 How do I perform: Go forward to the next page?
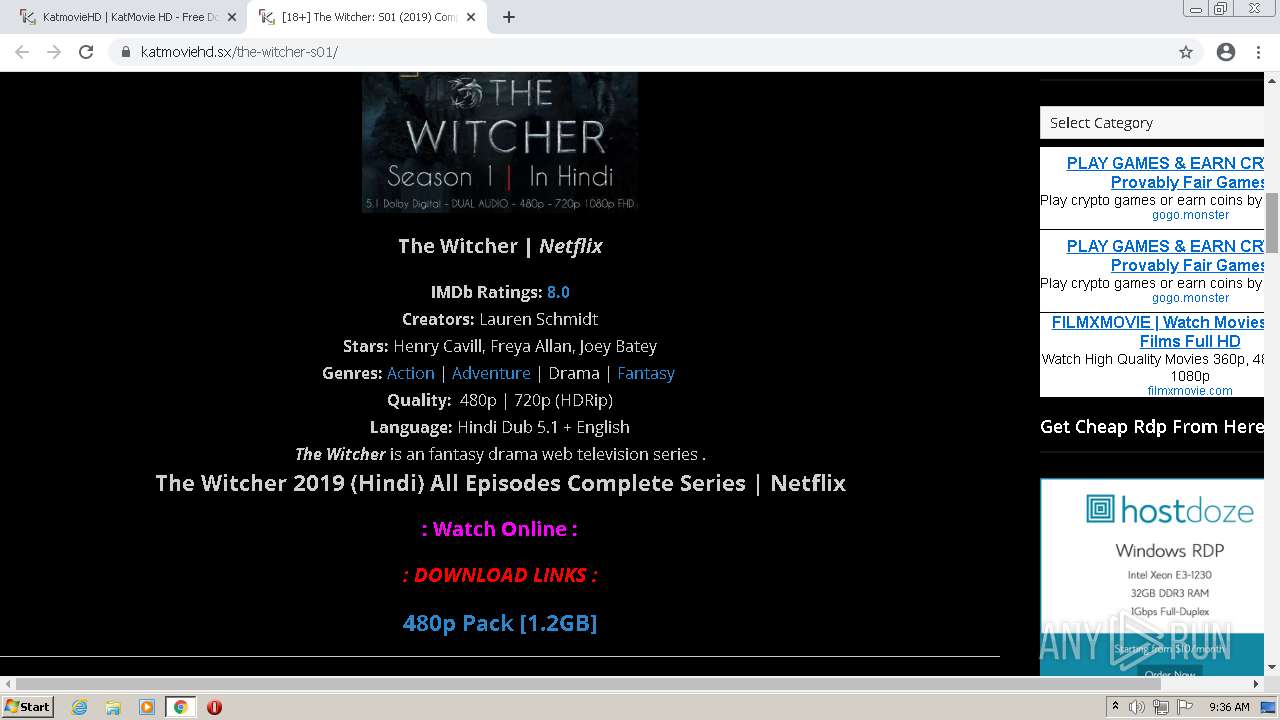[54, 52]
